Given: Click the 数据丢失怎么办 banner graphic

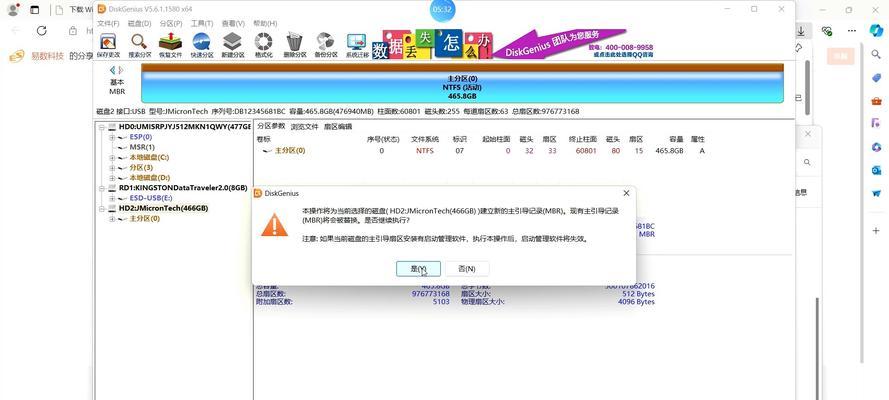Looking at the screenshot, I should [x=432, y=45].
